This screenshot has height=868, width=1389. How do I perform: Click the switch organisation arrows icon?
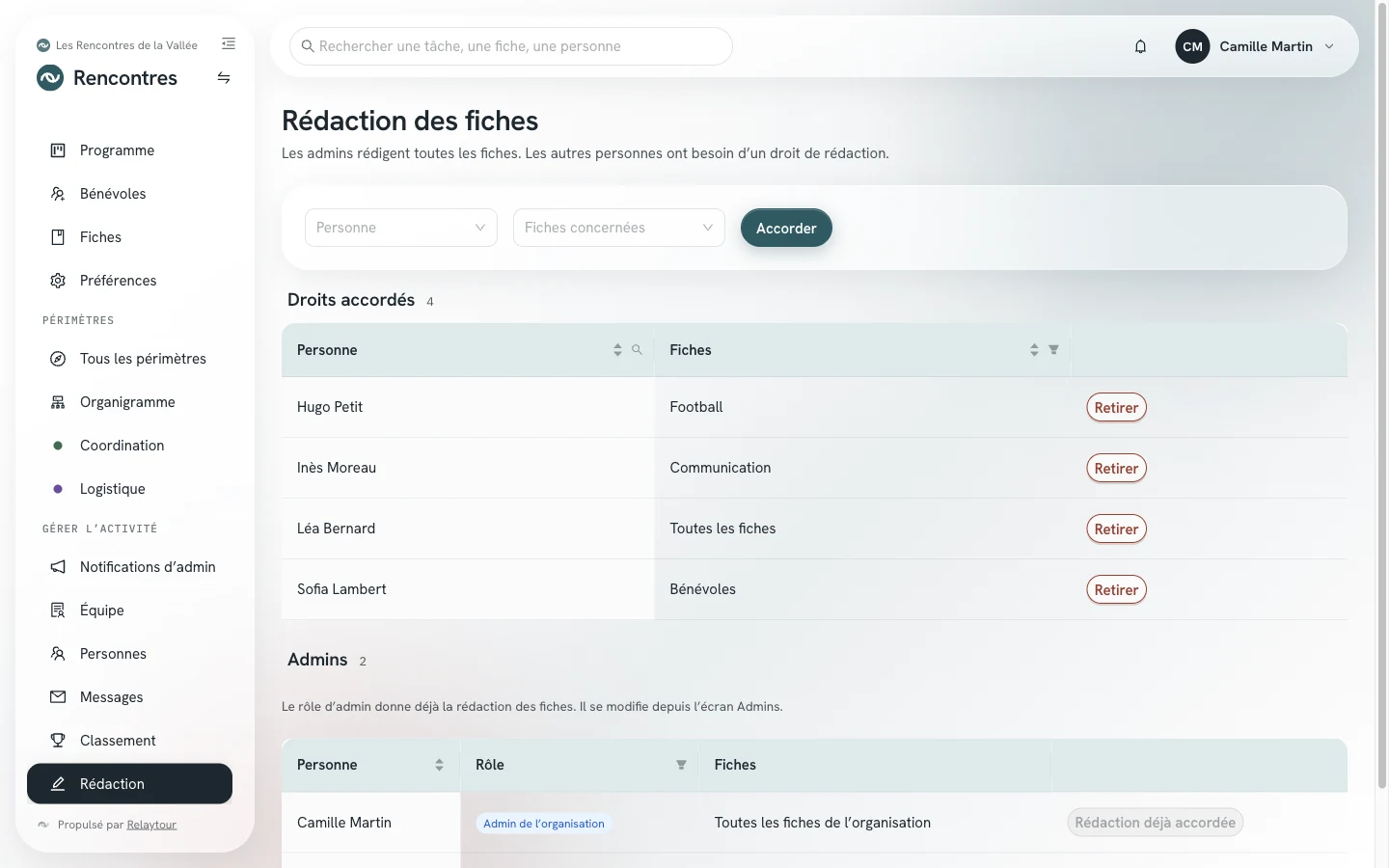(x=224, y=78)
